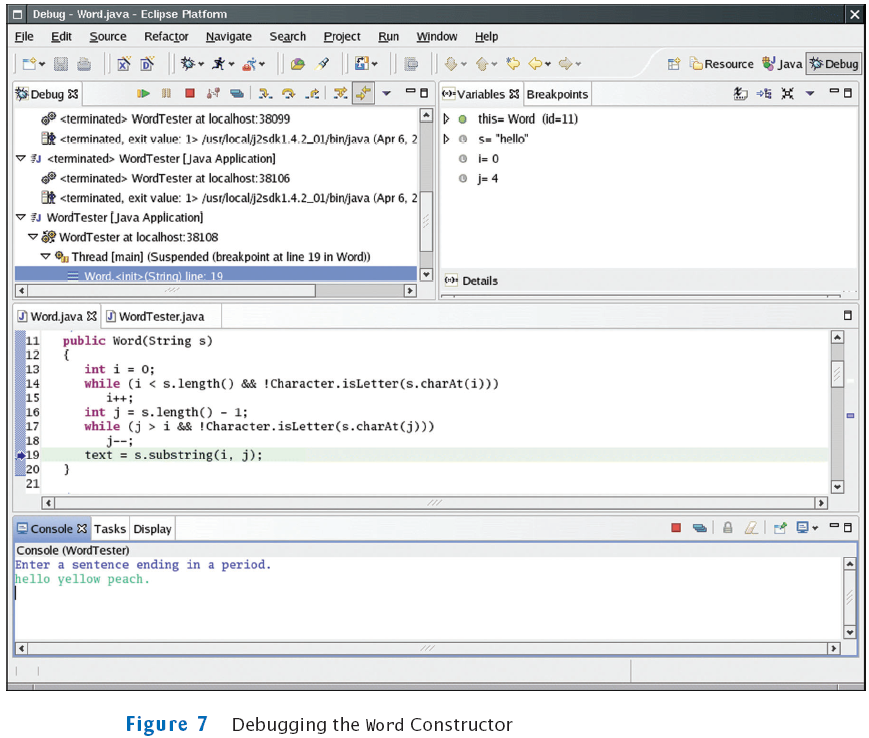
Task: Switch to the WordTester.java editor tab
Action: click(x=160, y=317)
